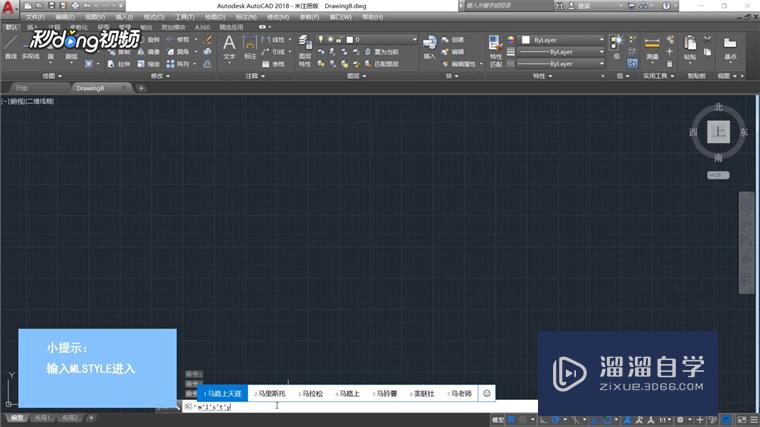Expand the Draw (绘图) panel
Image resolution: width=760 pixels, height=427 pixels.
coord(52,76)
